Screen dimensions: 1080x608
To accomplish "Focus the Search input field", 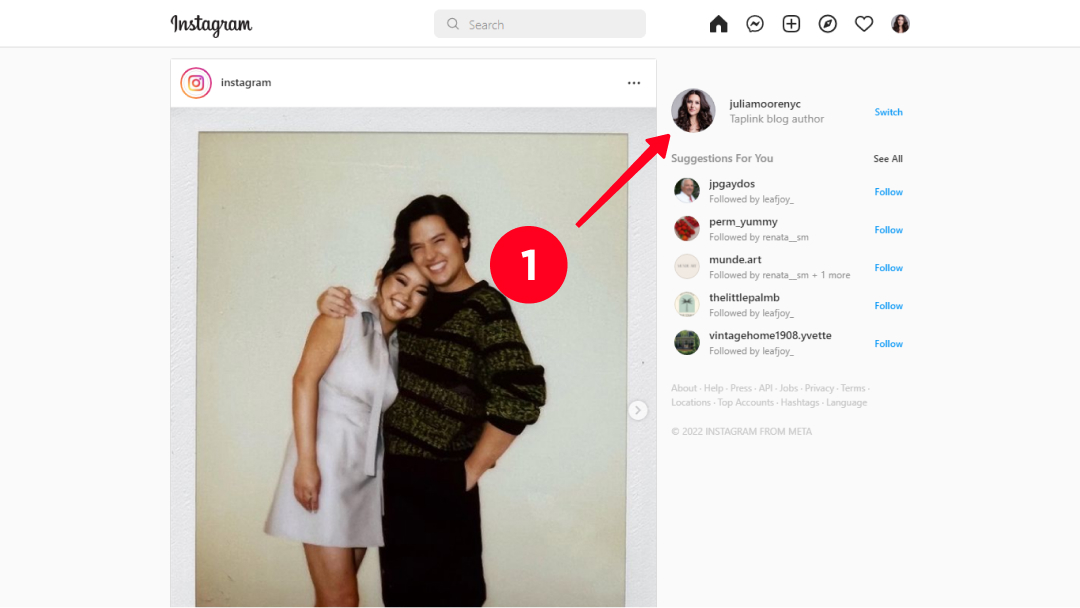I will (x=540, y=24).
